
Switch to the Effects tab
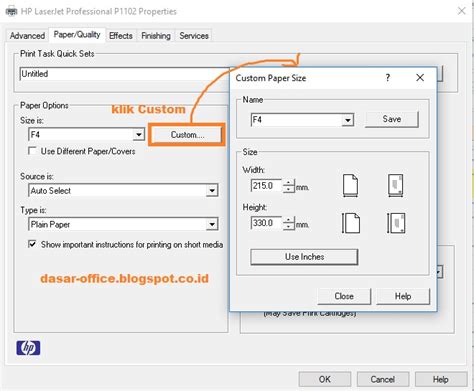121,36
